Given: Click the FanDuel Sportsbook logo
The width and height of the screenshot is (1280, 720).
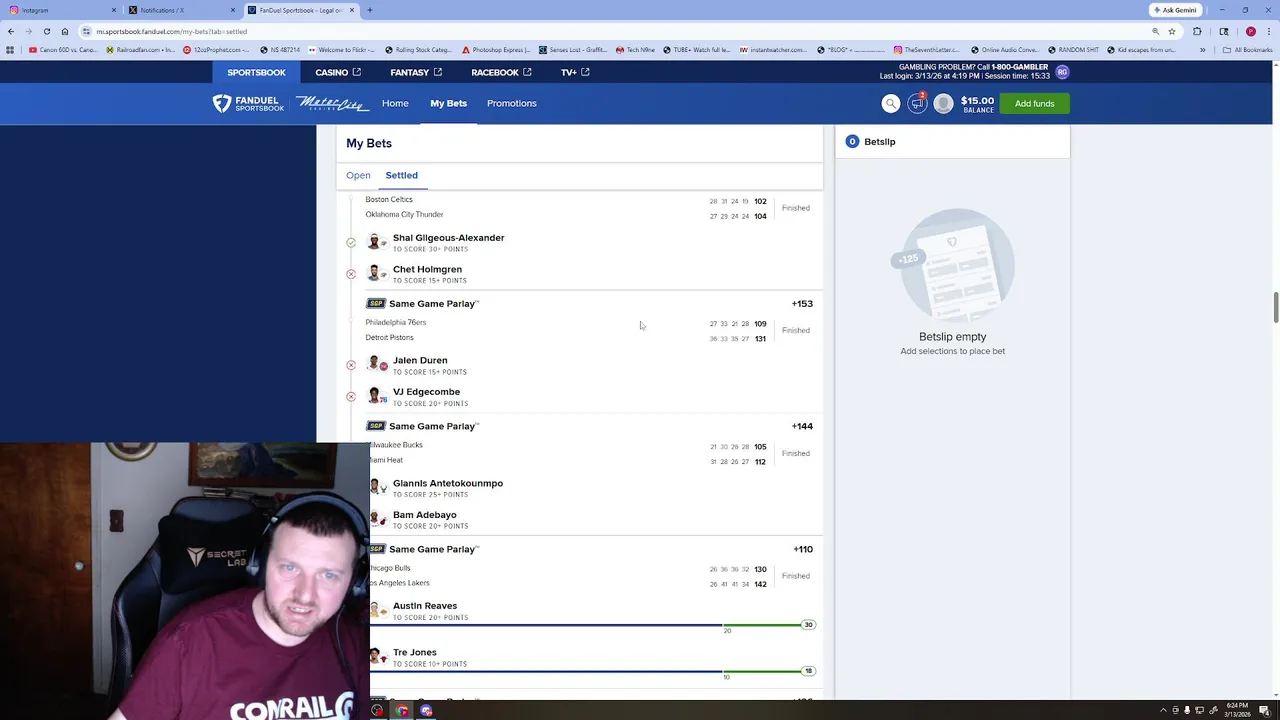Looking at the screenshot, I should pyautogui.click(x=248, y=103).
